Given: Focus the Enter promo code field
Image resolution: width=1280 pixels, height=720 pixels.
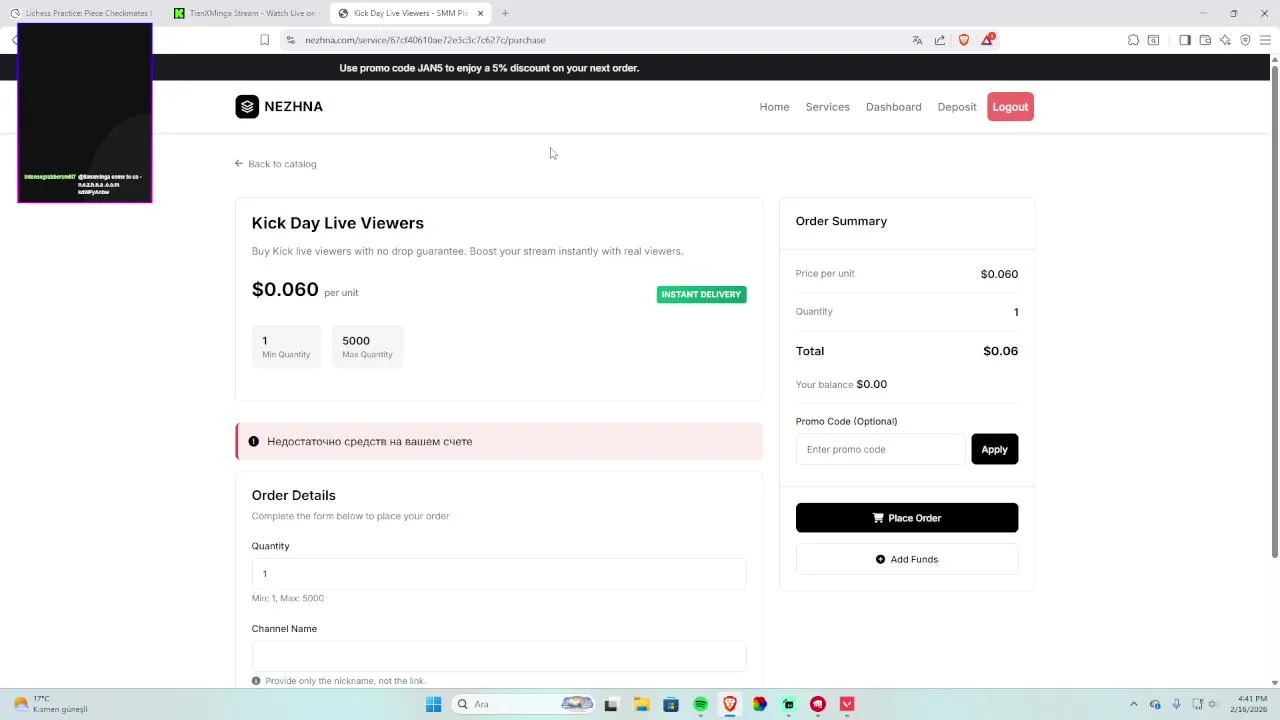Looking at the screenshot, I should click(881, 449).
